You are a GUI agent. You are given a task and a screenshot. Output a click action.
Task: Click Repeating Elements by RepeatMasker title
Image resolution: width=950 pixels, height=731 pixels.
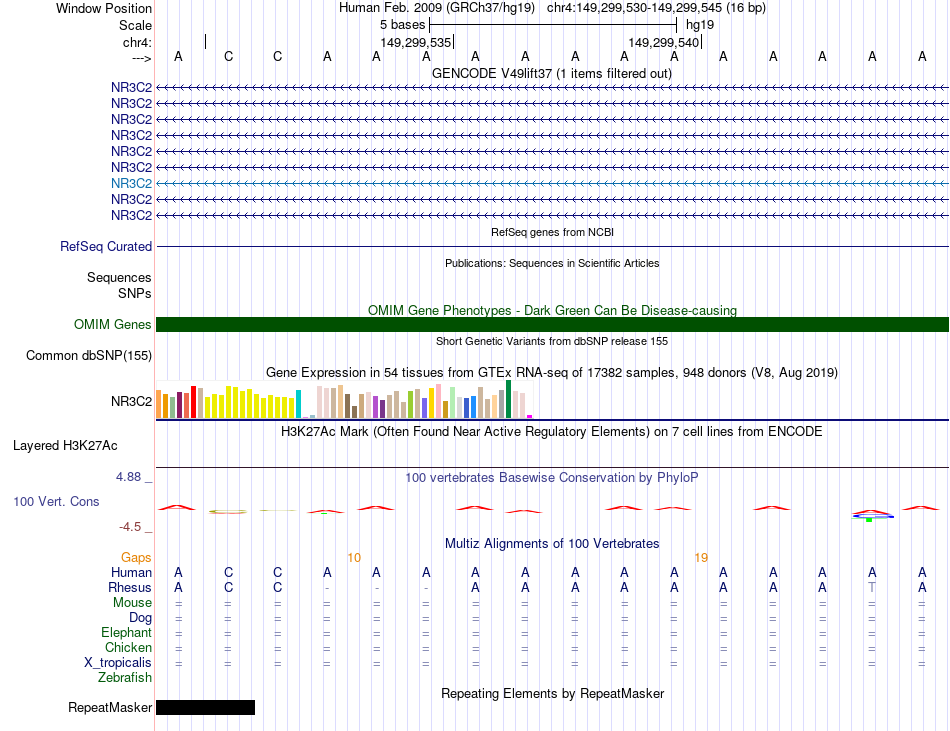[x=552, y=693]
